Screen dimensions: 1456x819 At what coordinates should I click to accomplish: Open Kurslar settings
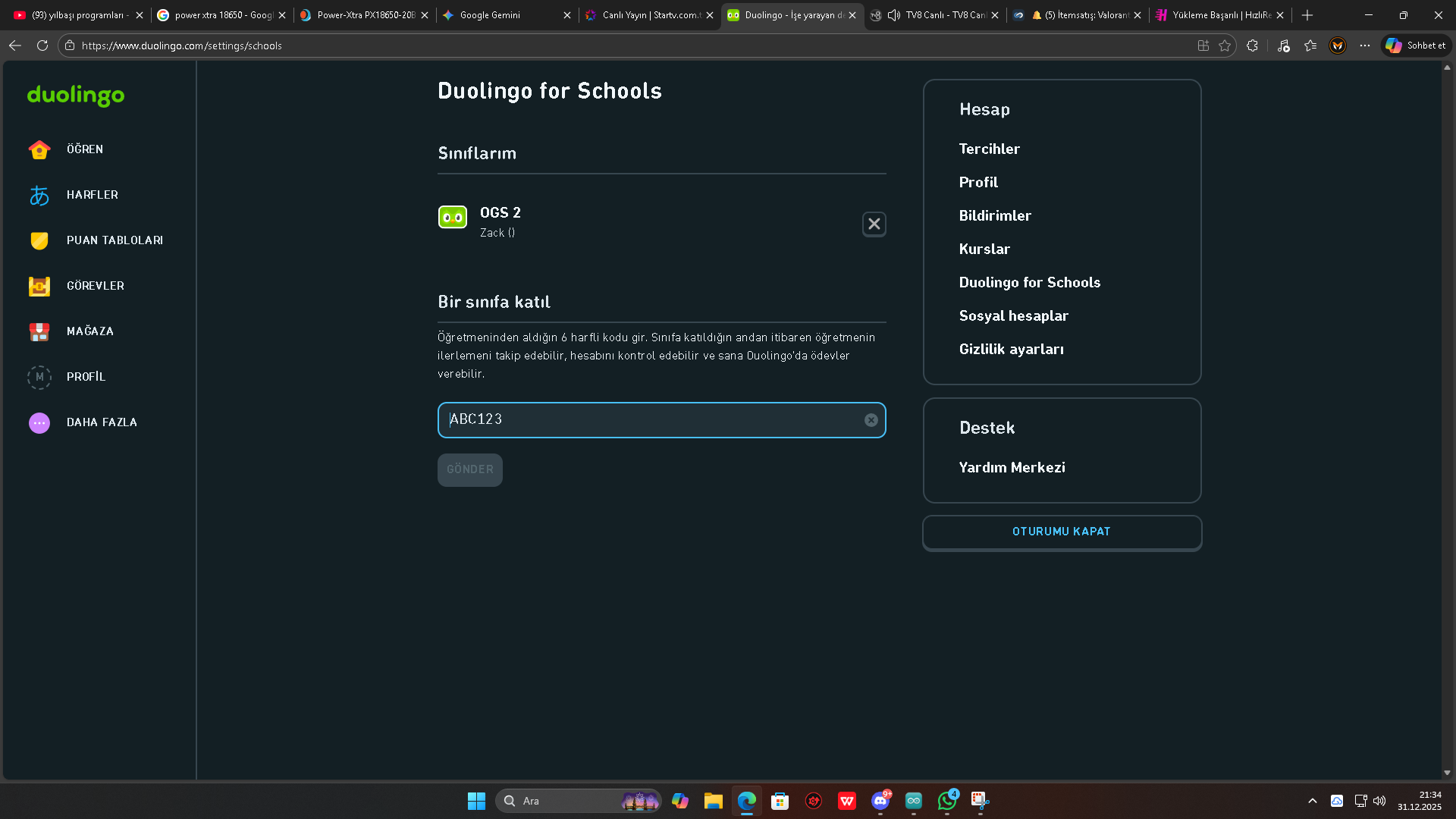(984, 249)
